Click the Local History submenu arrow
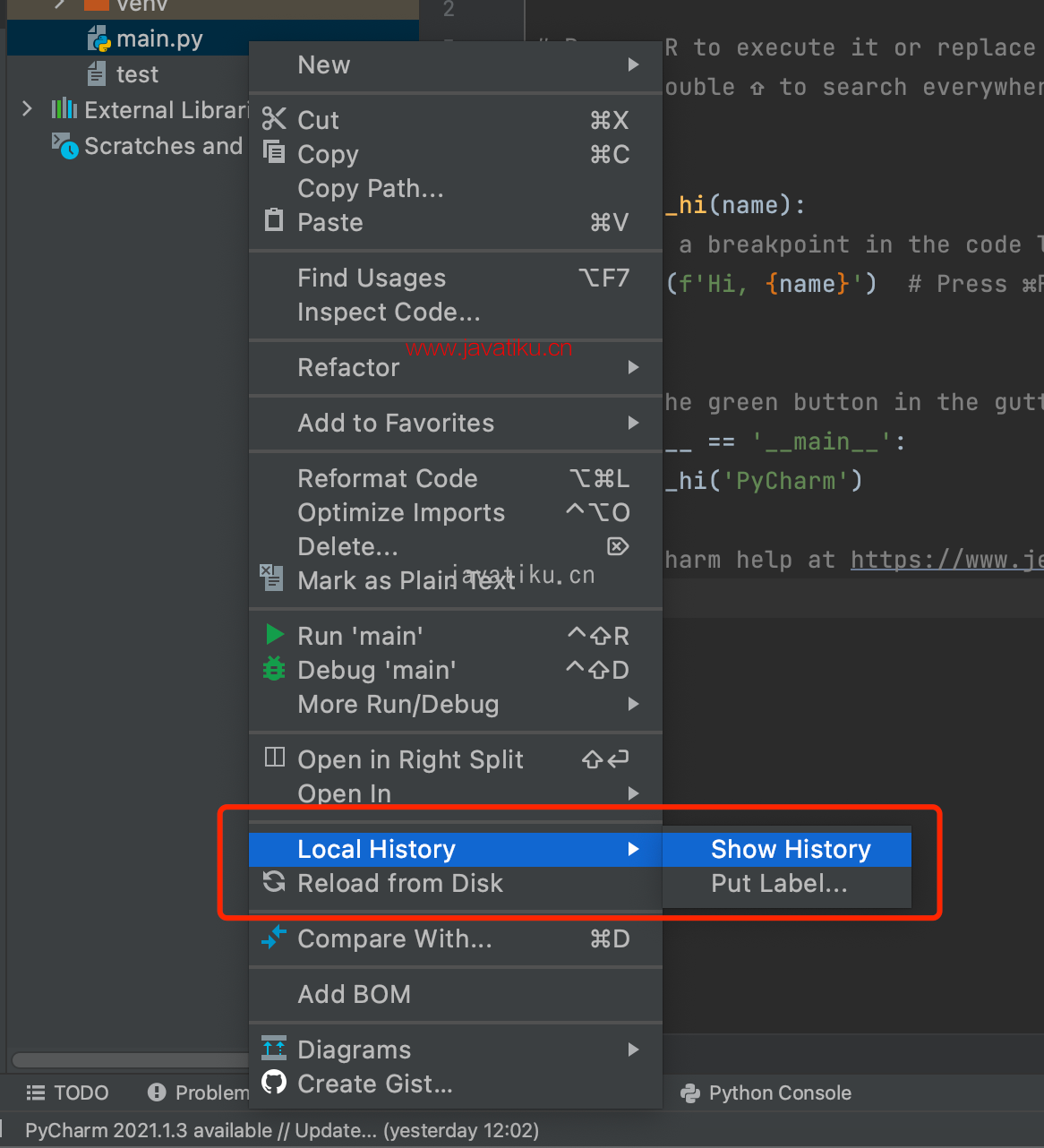This screenshot has height=1148, width=1044. [633, 849]
